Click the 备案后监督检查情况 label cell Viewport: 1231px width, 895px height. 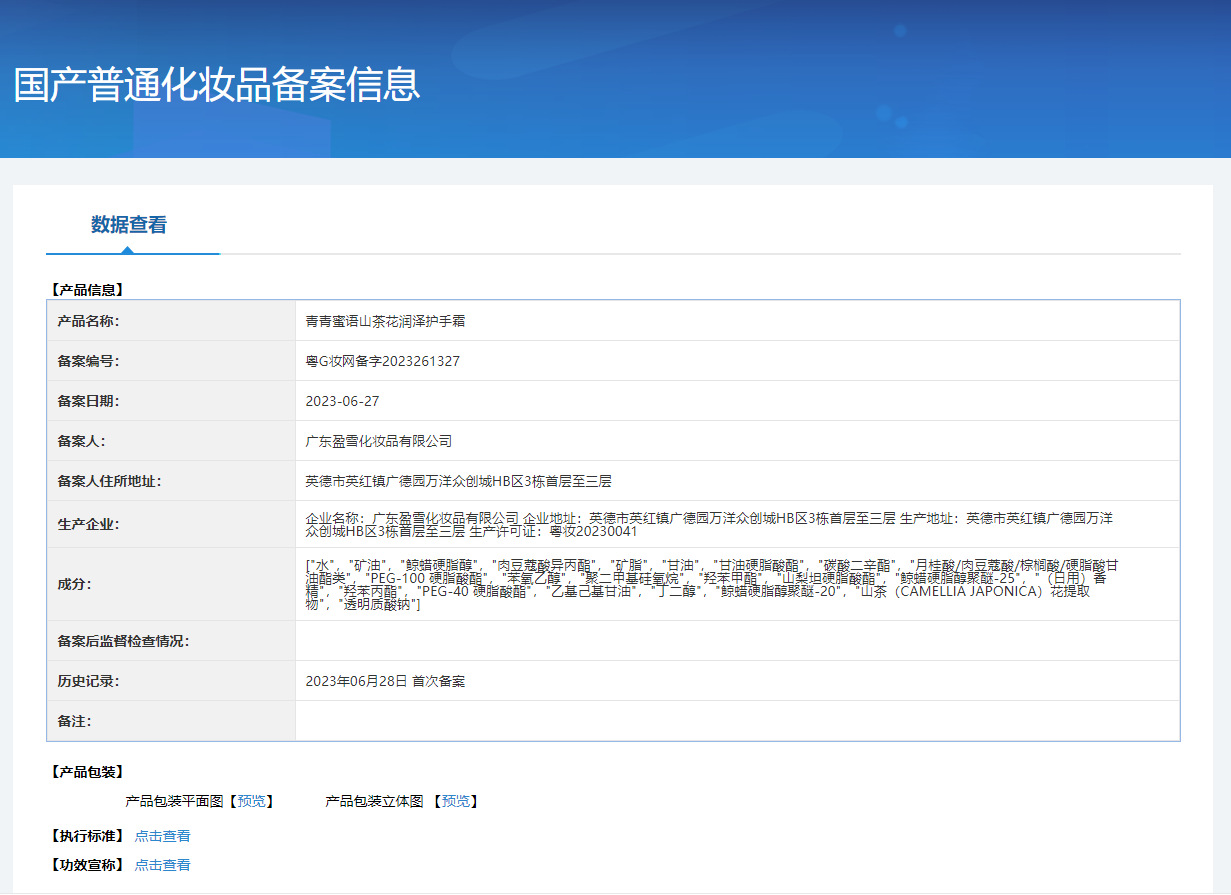171,641
